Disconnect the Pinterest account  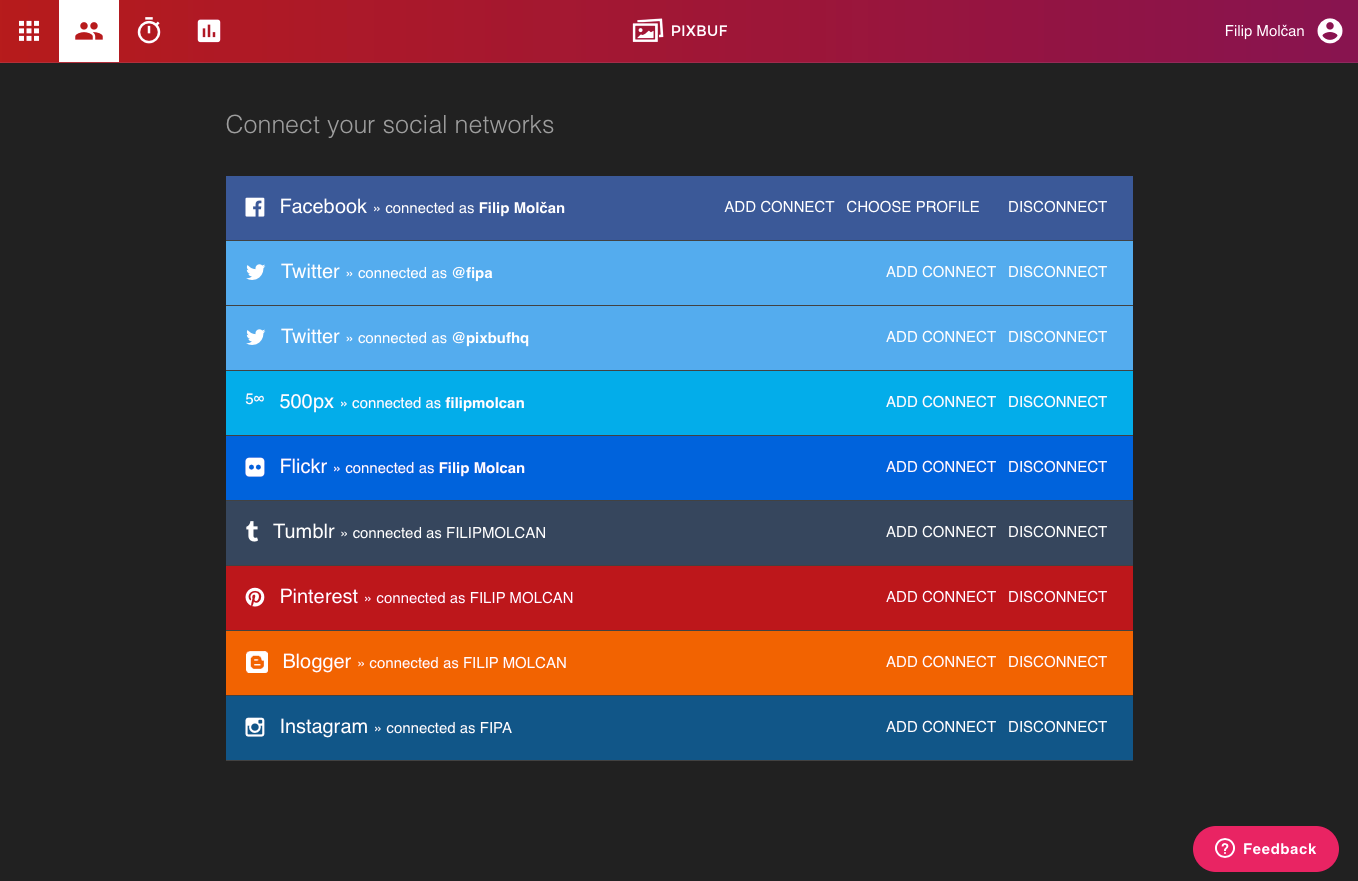pos(1057,597)
